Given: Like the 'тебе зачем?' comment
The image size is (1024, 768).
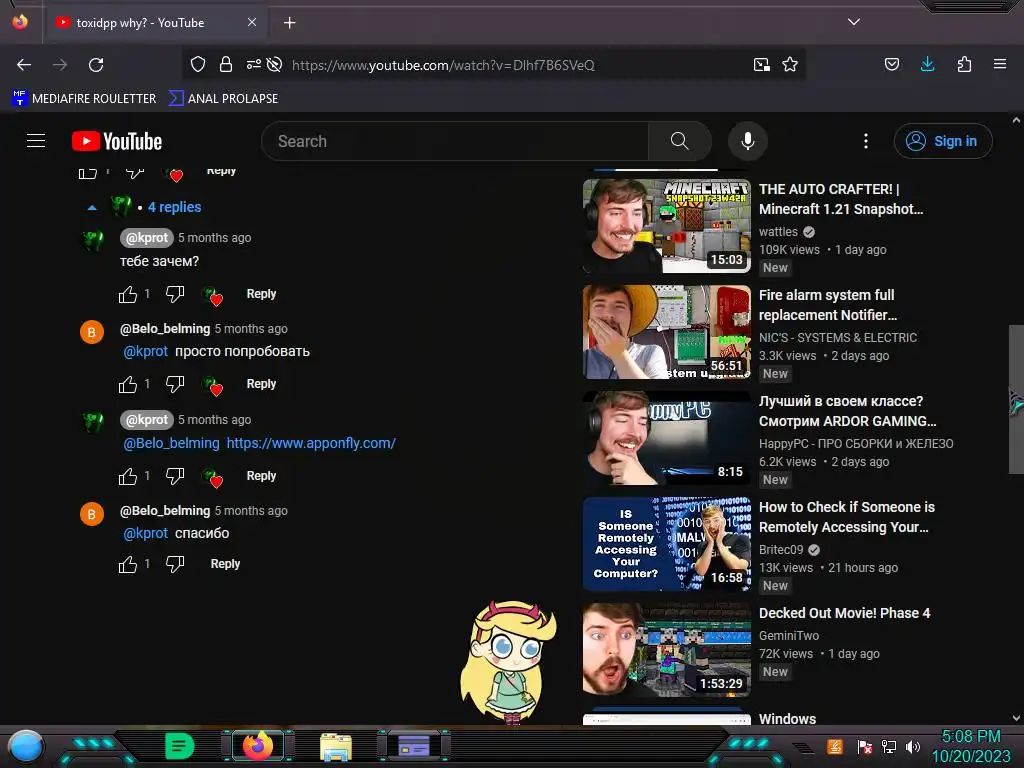Looking at the screenshot, I should 128,295.
